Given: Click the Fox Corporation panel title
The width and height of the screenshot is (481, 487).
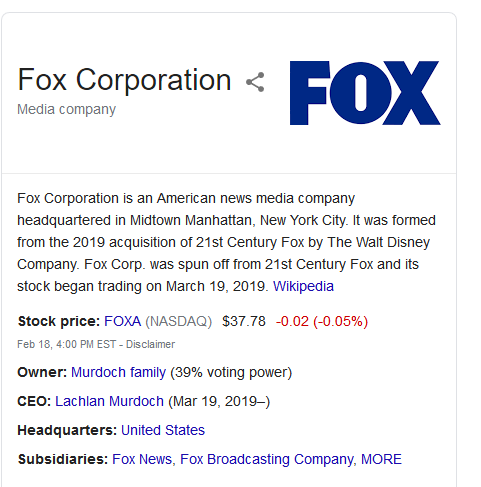Looking at the screenshot, I should (x=124, y=80).
